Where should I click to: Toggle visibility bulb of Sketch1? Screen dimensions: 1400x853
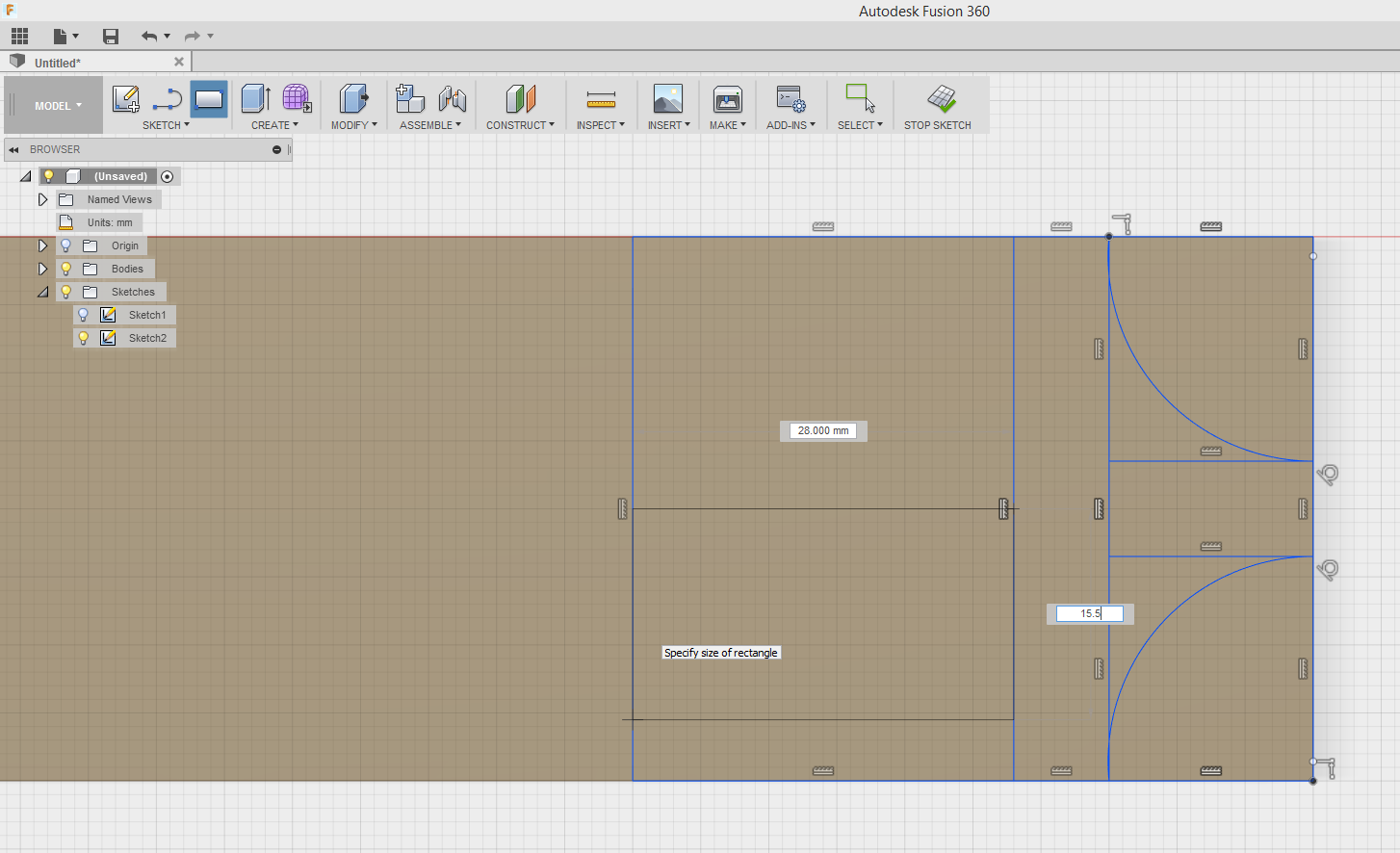(84, 315)
